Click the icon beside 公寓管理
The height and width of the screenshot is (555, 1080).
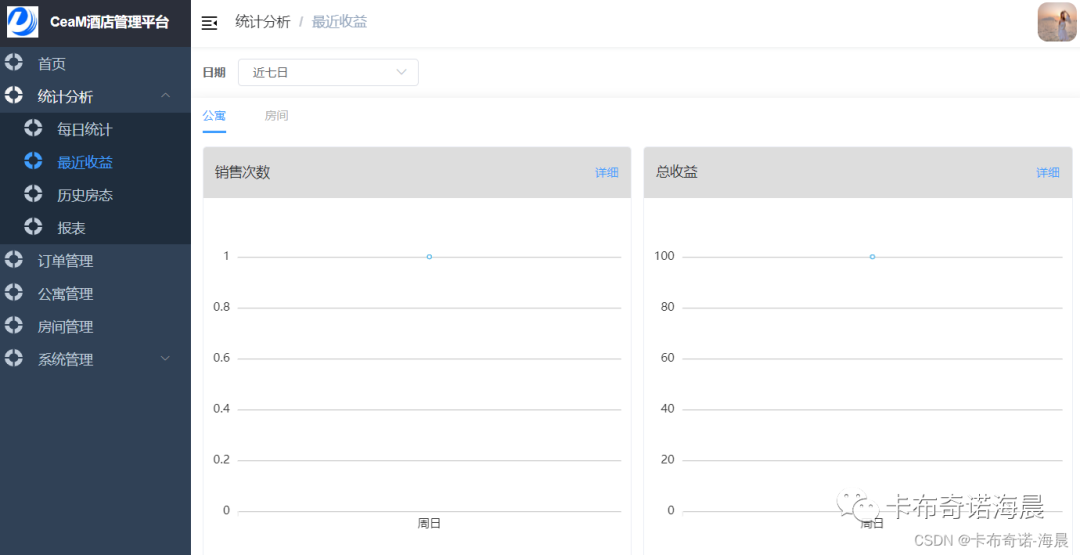[13, 293]
